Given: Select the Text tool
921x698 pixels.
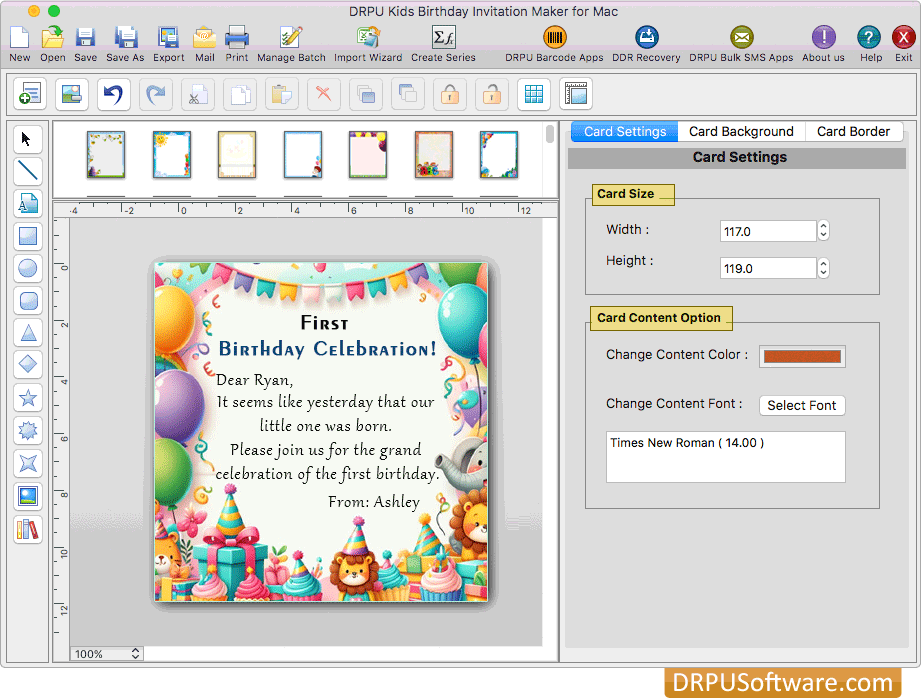Looking at the screenshot, I should point(27,203).
